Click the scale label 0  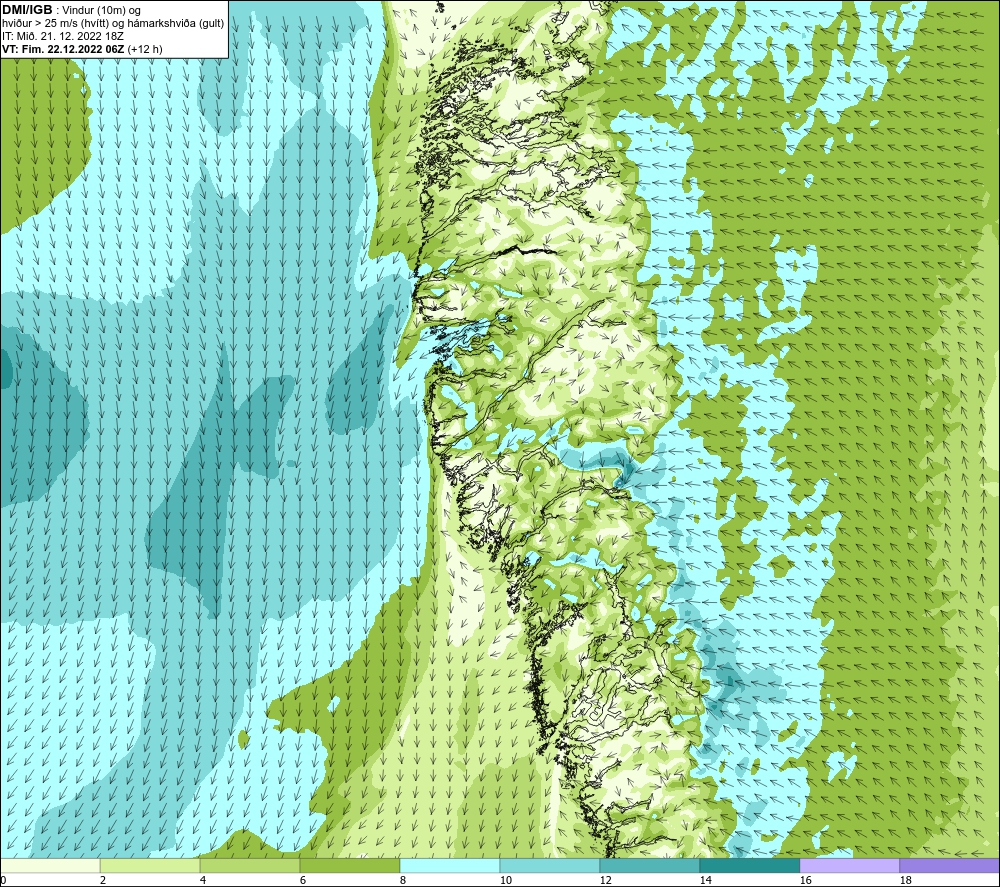[x=4, y=881]
